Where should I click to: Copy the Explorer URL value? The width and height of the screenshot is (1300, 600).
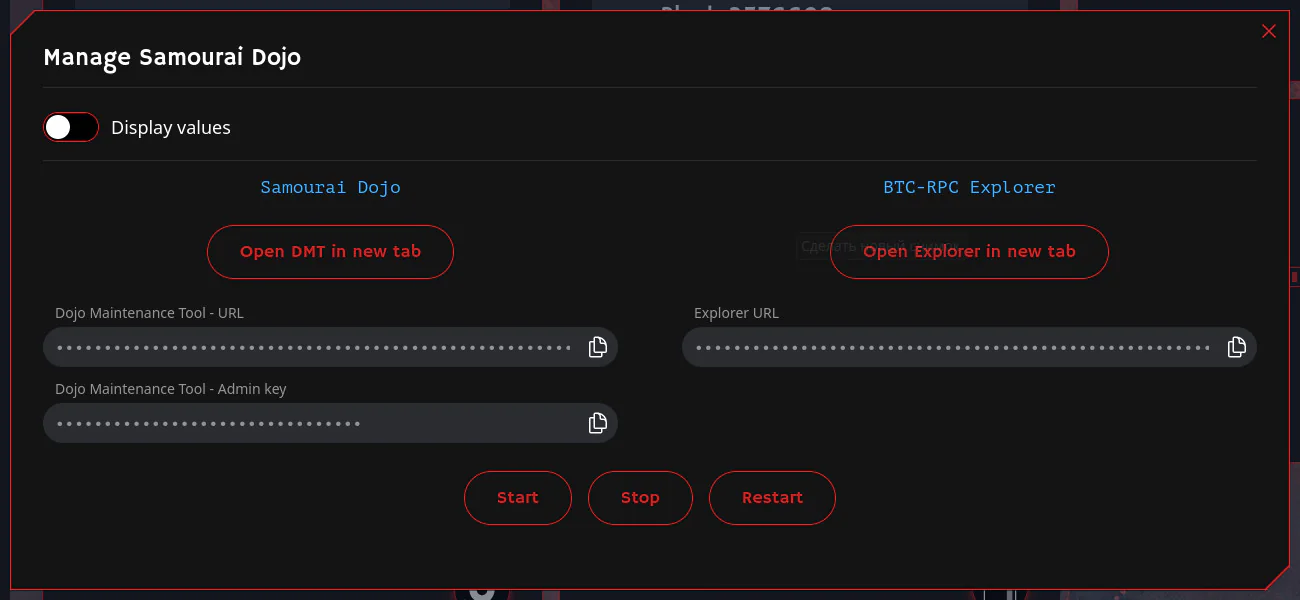click(1236, 347)
